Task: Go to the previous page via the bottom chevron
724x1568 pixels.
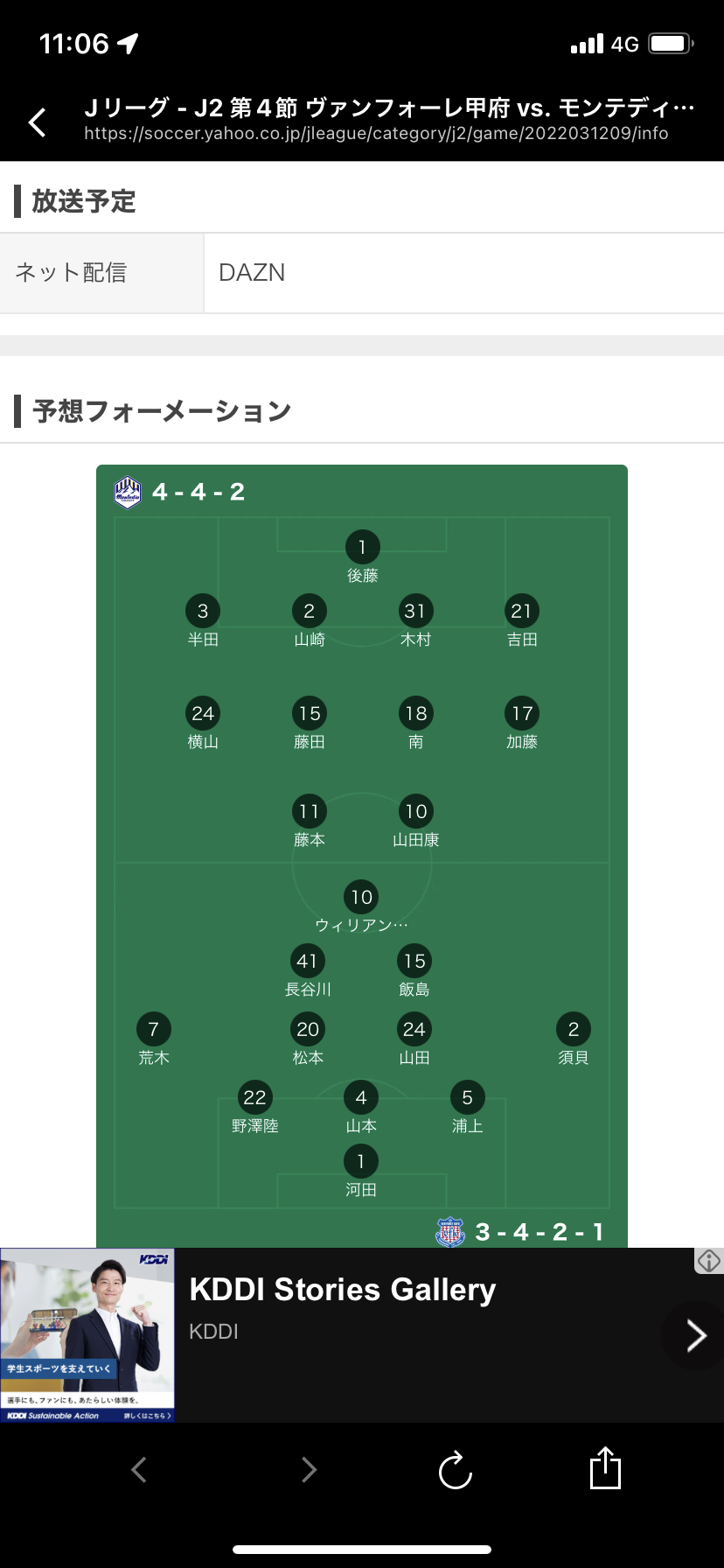Action: 139,1469
